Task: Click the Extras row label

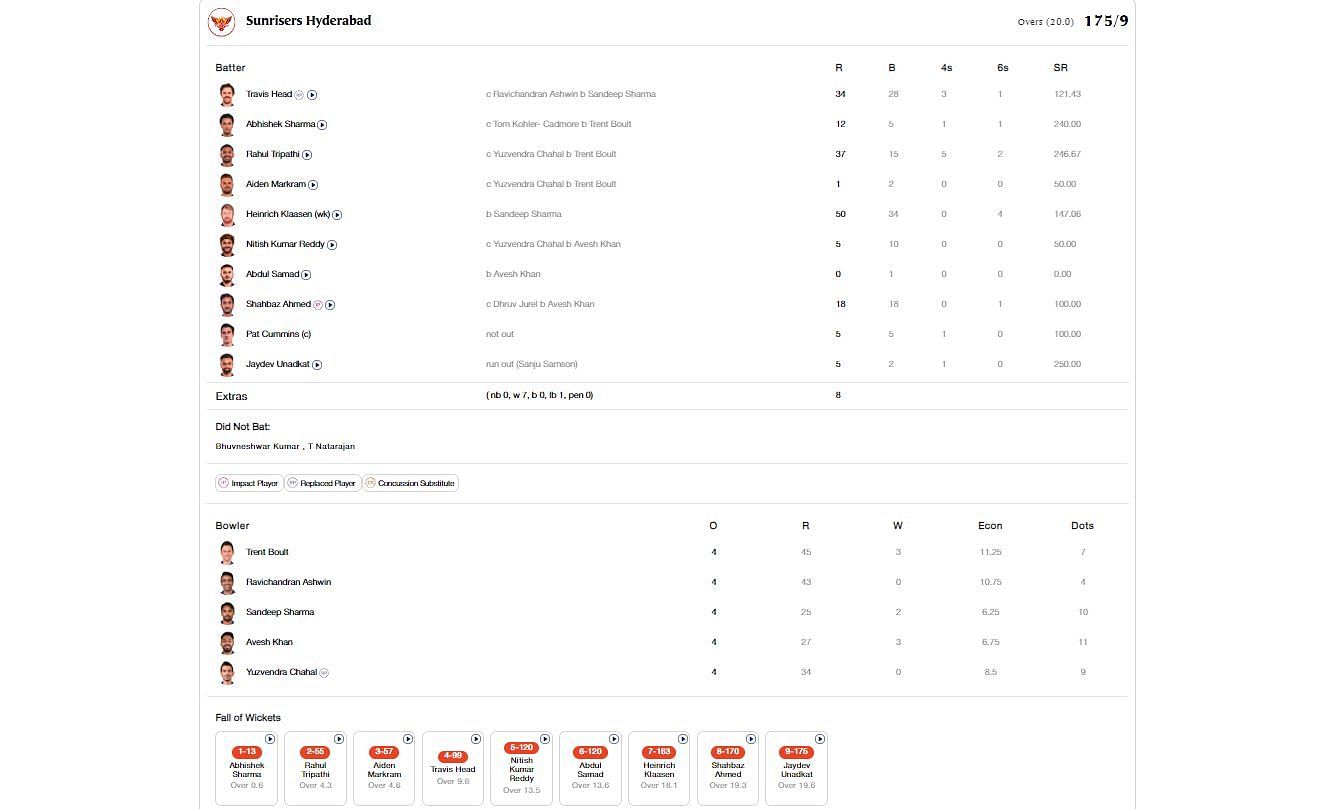Action: pos(231,396)
